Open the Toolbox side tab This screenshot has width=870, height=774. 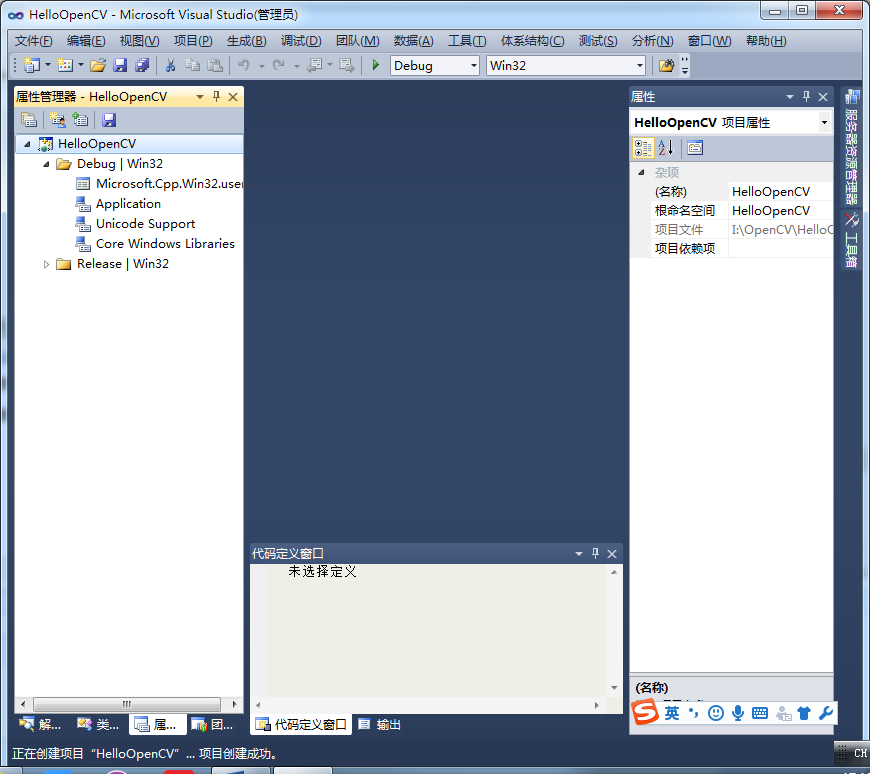click(x=852, y=240)
